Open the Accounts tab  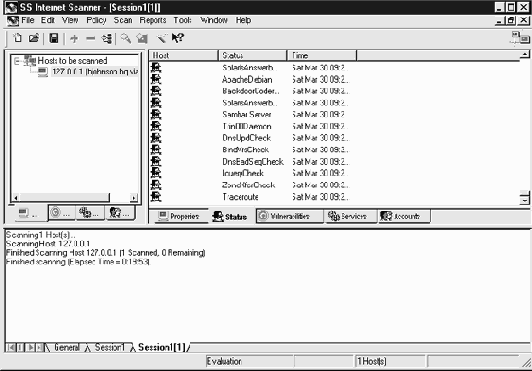404,216
